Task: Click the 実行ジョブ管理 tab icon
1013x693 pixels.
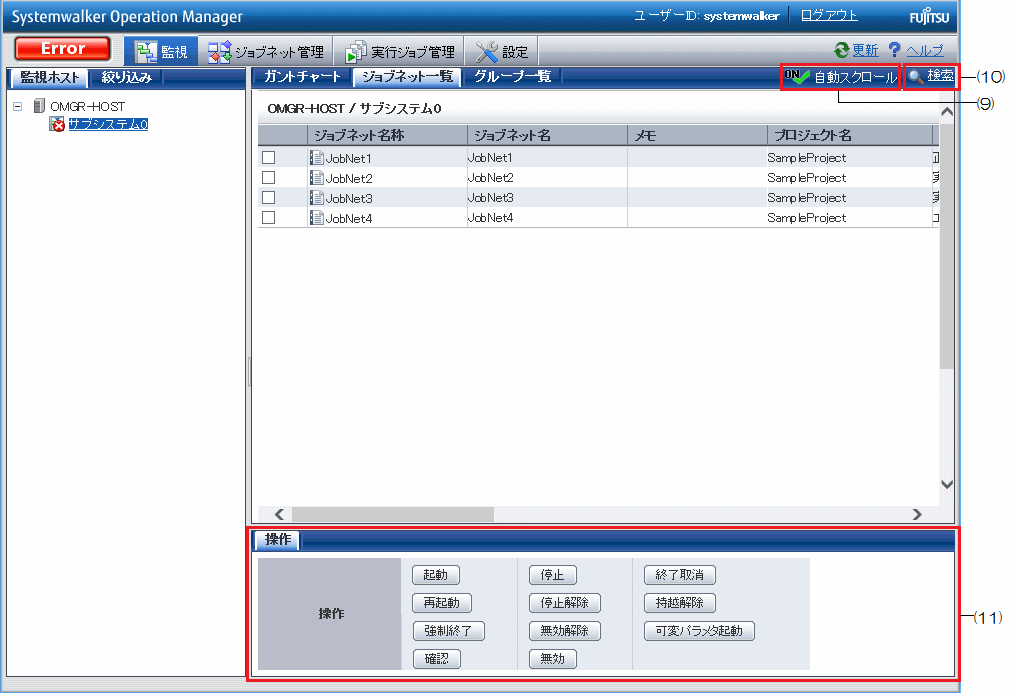Action: pos(355,52)
